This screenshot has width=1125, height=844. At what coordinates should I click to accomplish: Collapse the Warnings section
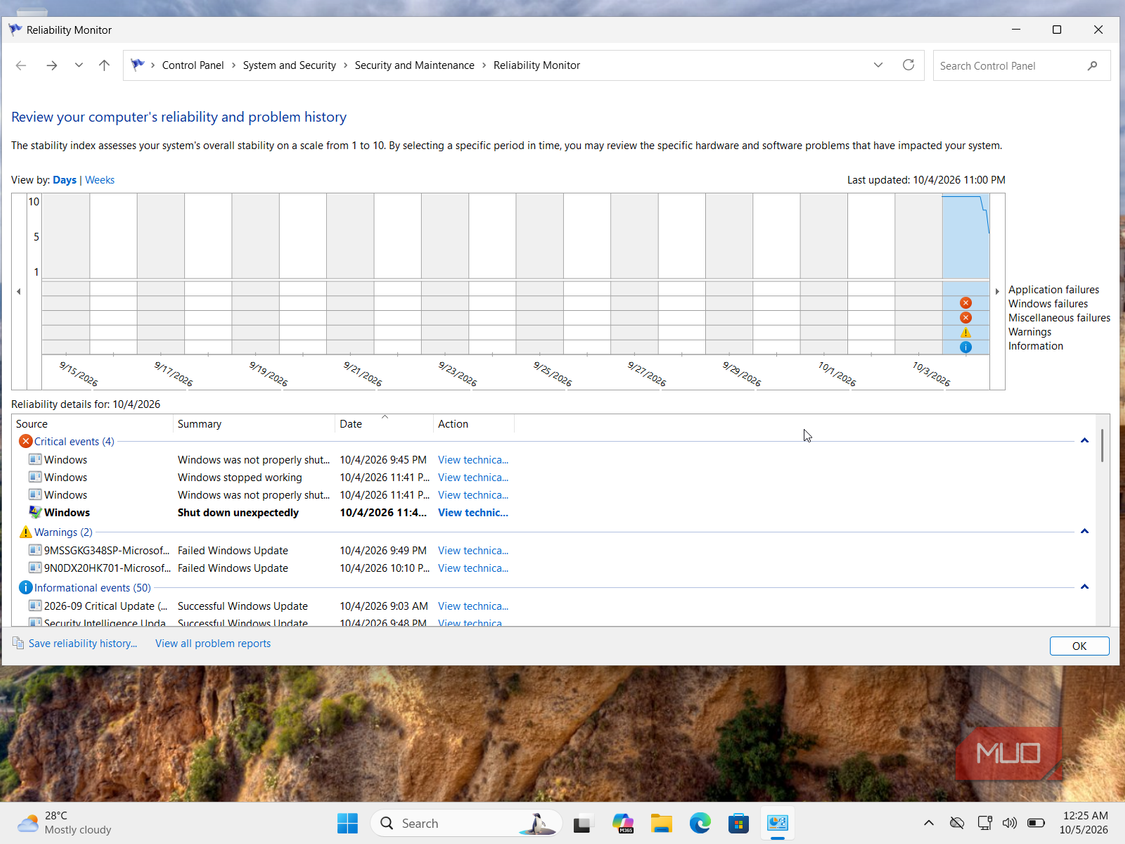(x=1085, y=531)
